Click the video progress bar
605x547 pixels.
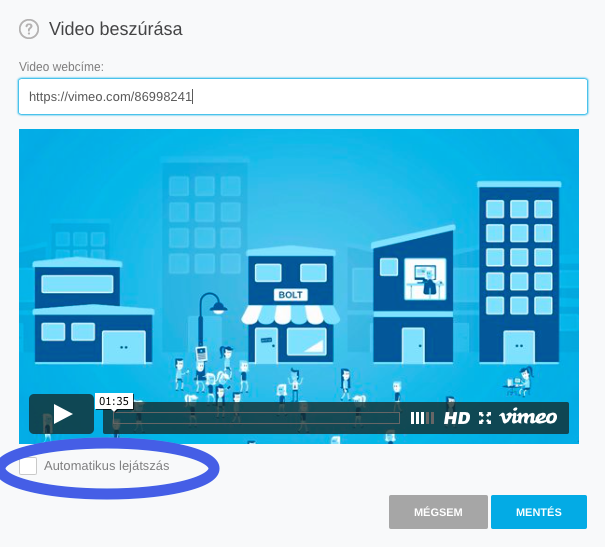coord(257,418)
